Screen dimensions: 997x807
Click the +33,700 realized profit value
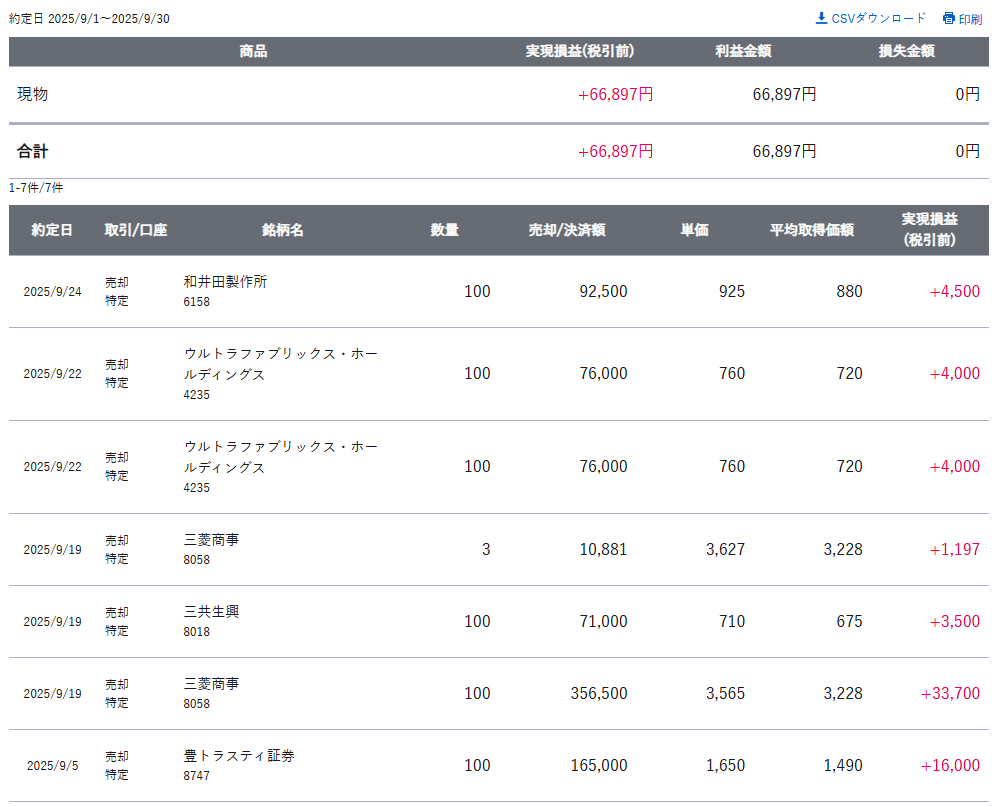(950, 693)
